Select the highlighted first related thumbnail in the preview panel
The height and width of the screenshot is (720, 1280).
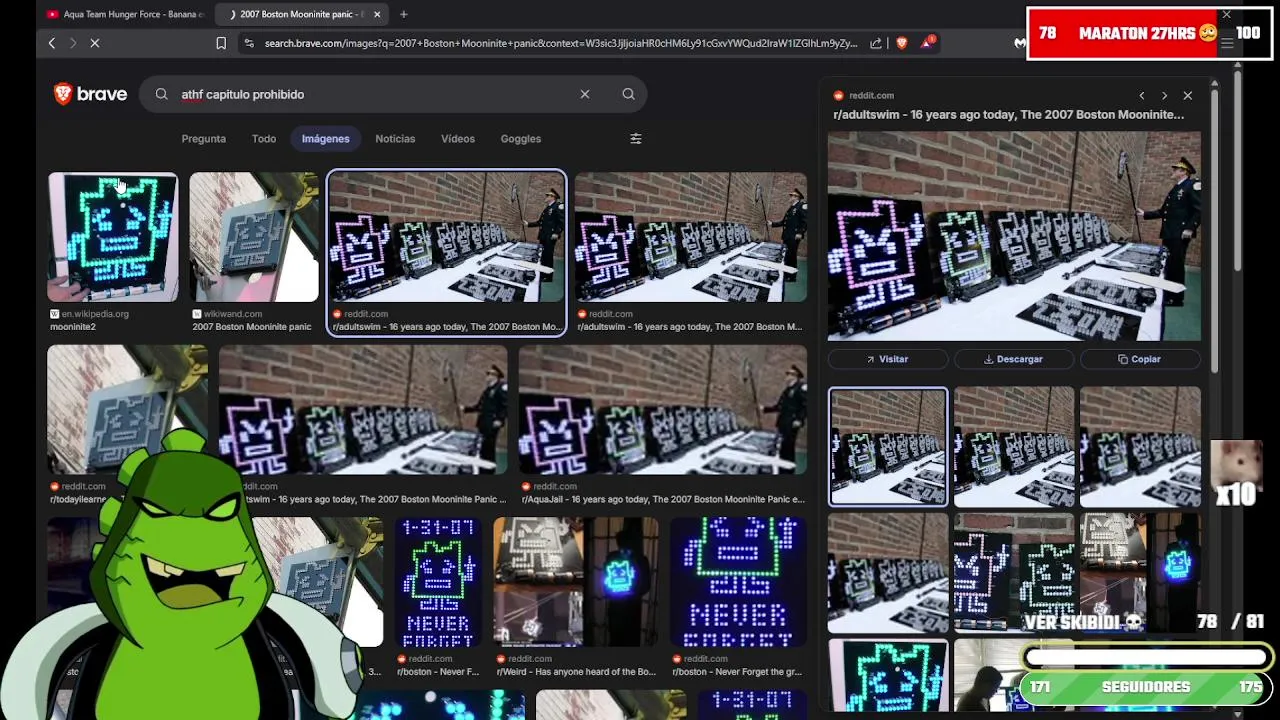coord(888,446)
